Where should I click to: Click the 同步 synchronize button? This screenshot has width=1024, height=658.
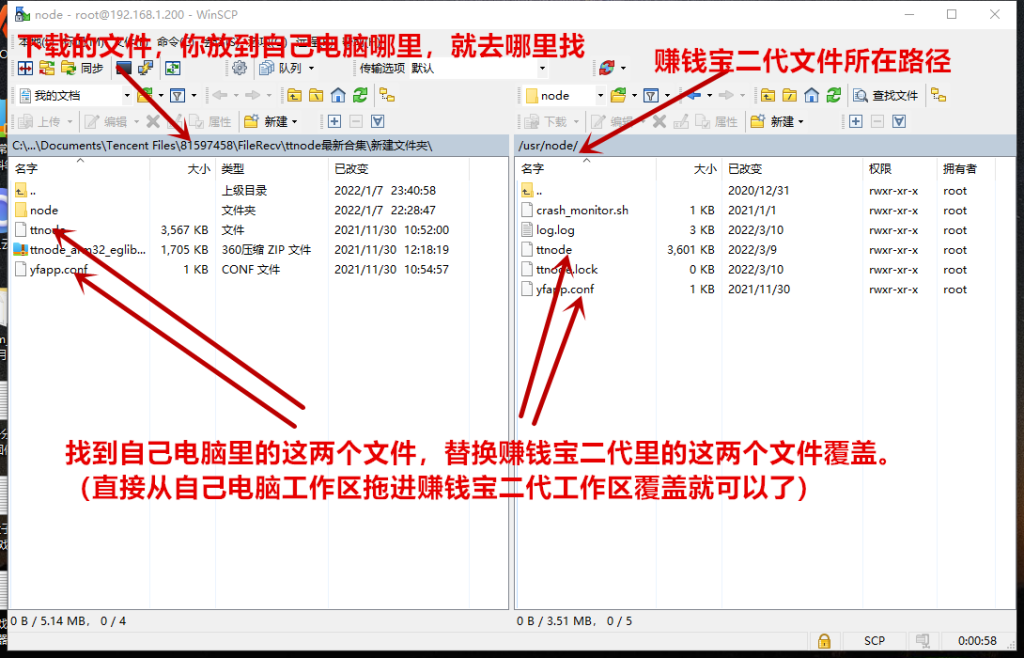point(83,68)
